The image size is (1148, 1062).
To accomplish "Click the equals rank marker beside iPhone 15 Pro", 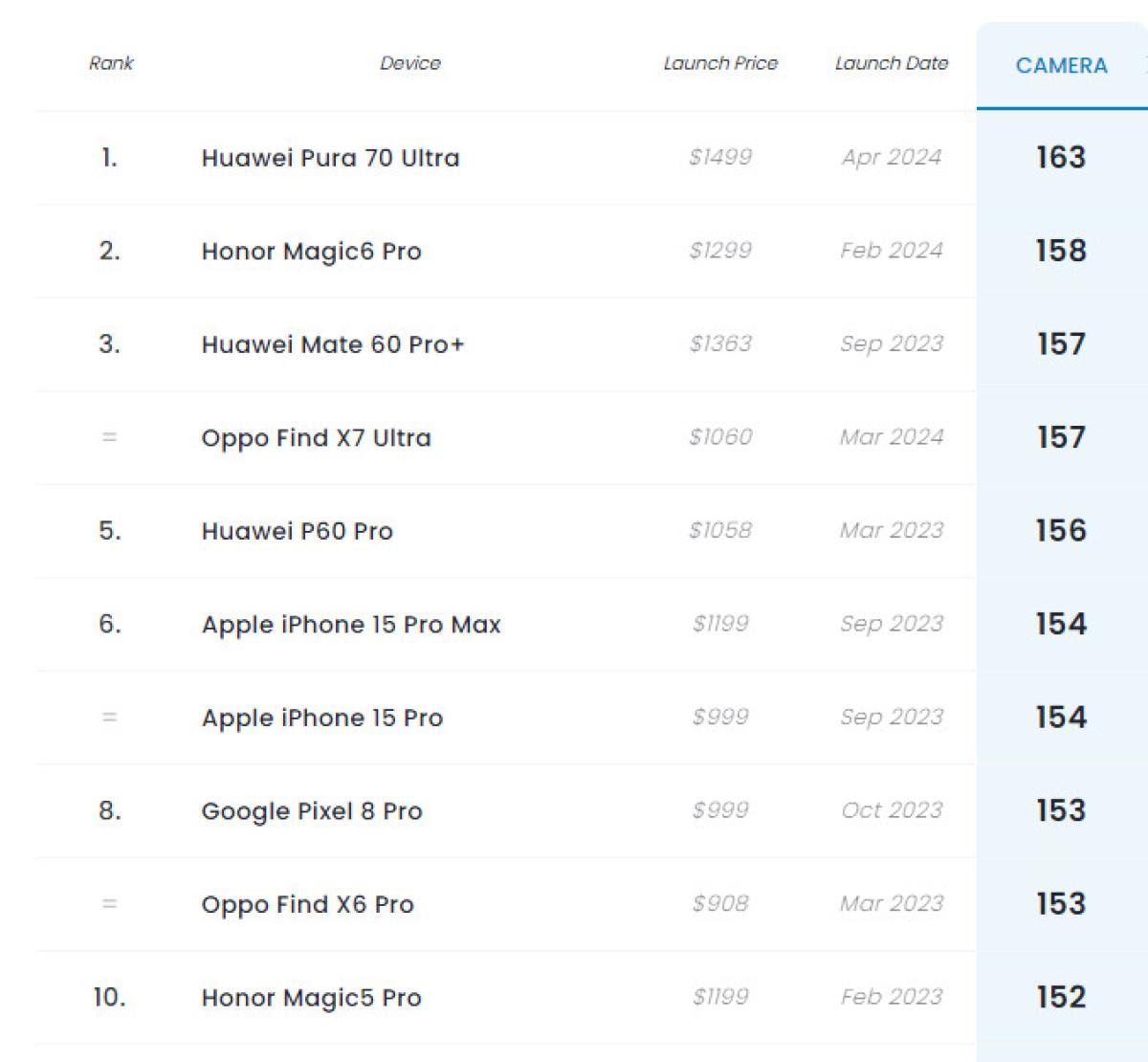I will click(x=109, y=718).
